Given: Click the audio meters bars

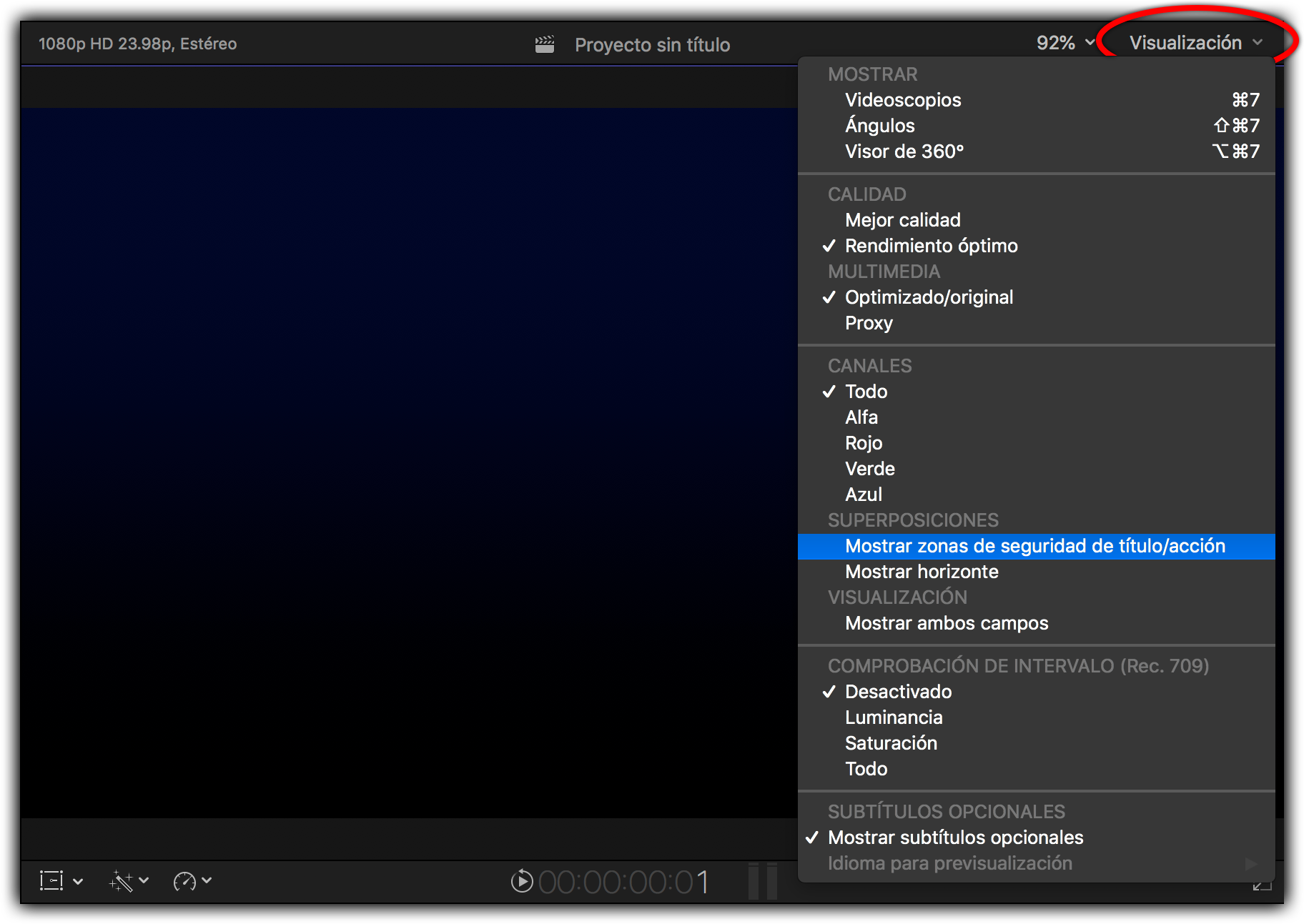Looking at the screenshot, I should [762, 881].
